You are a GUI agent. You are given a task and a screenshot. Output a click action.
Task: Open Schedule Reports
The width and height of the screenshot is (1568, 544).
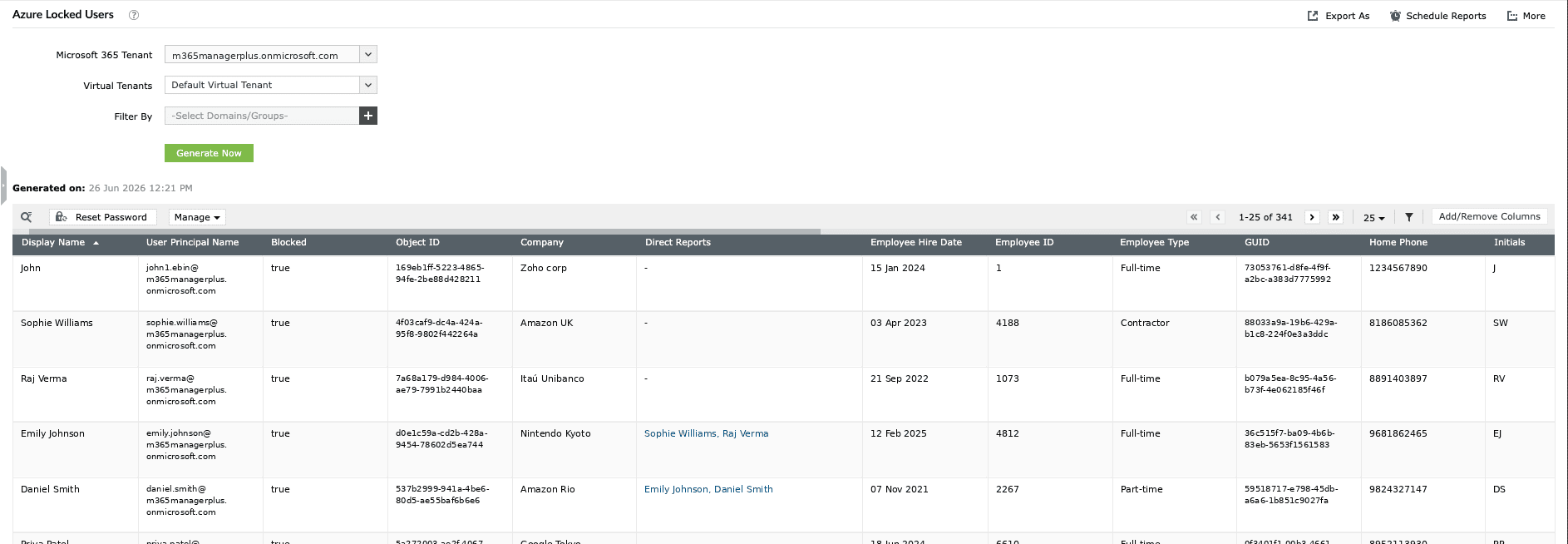point(1437,16)
